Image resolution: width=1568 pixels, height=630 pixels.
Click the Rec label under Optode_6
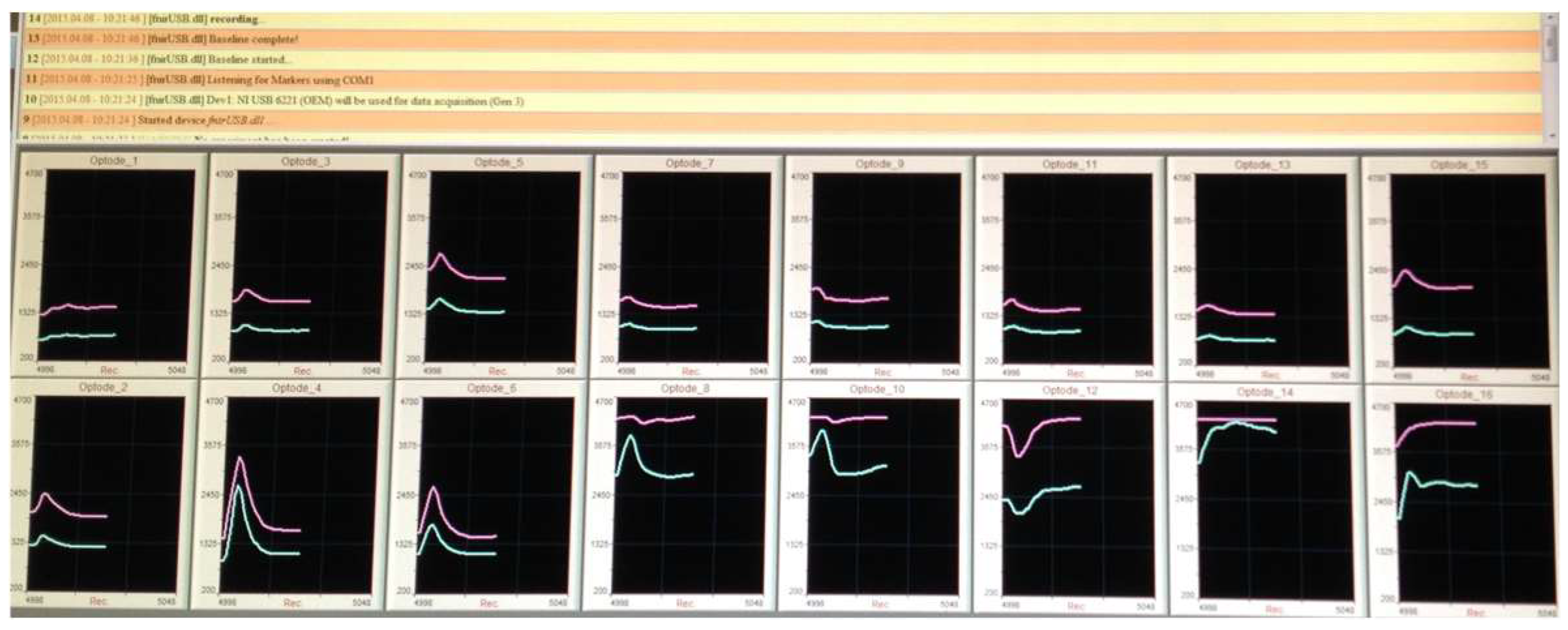click(488, 603)
